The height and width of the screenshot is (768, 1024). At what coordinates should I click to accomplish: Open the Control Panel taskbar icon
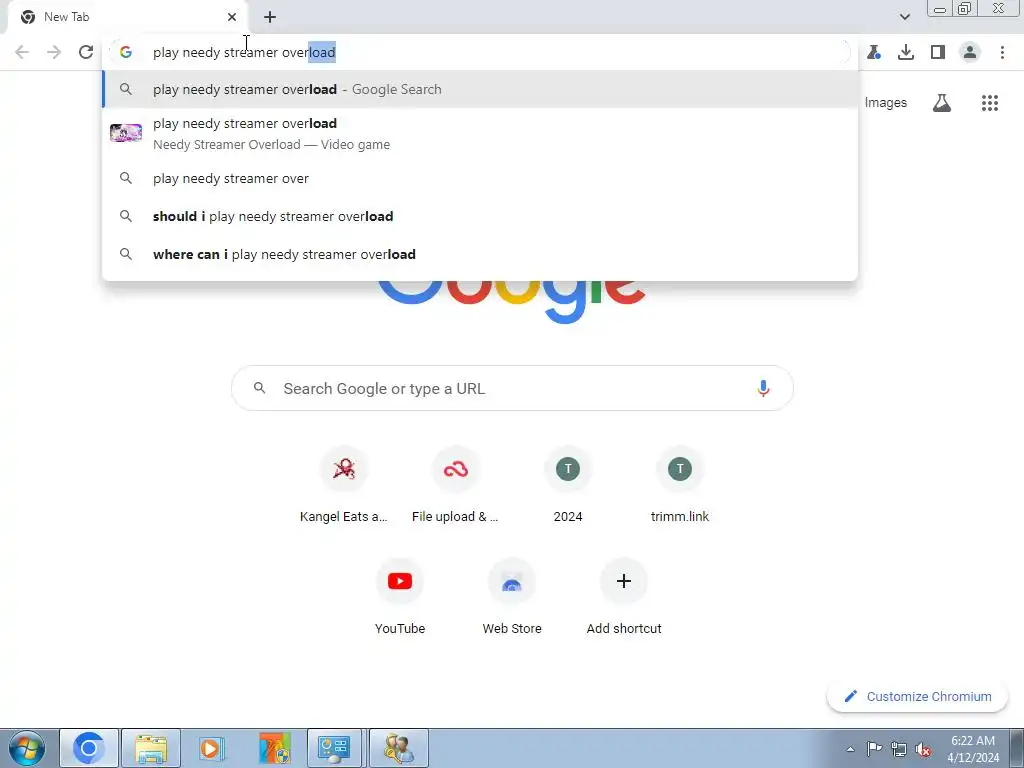(334, 748)
